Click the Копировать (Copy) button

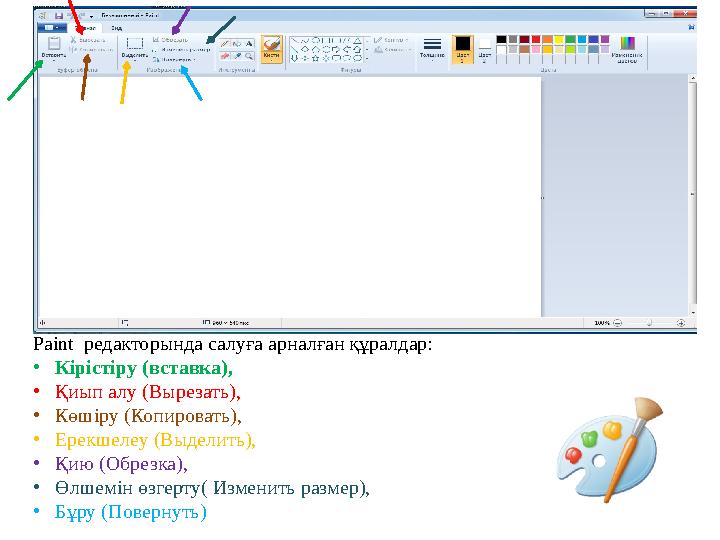click(91, 49)
